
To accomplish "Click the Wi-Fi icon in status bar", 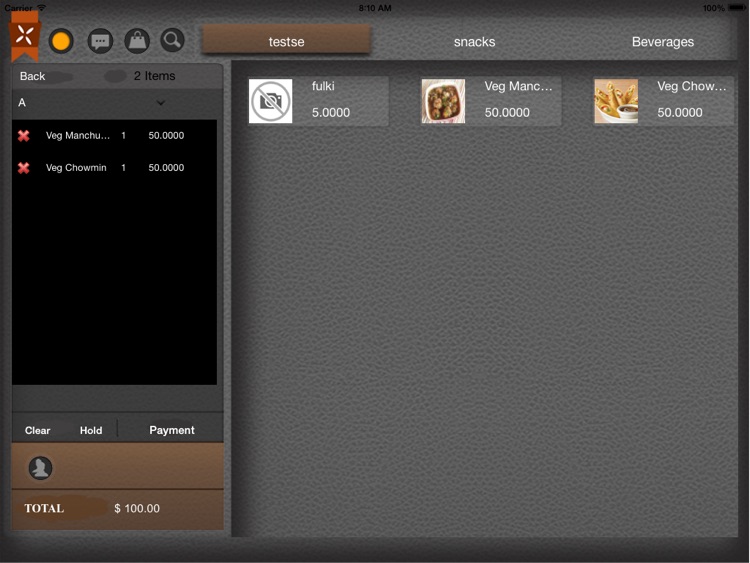I will 42,8.
